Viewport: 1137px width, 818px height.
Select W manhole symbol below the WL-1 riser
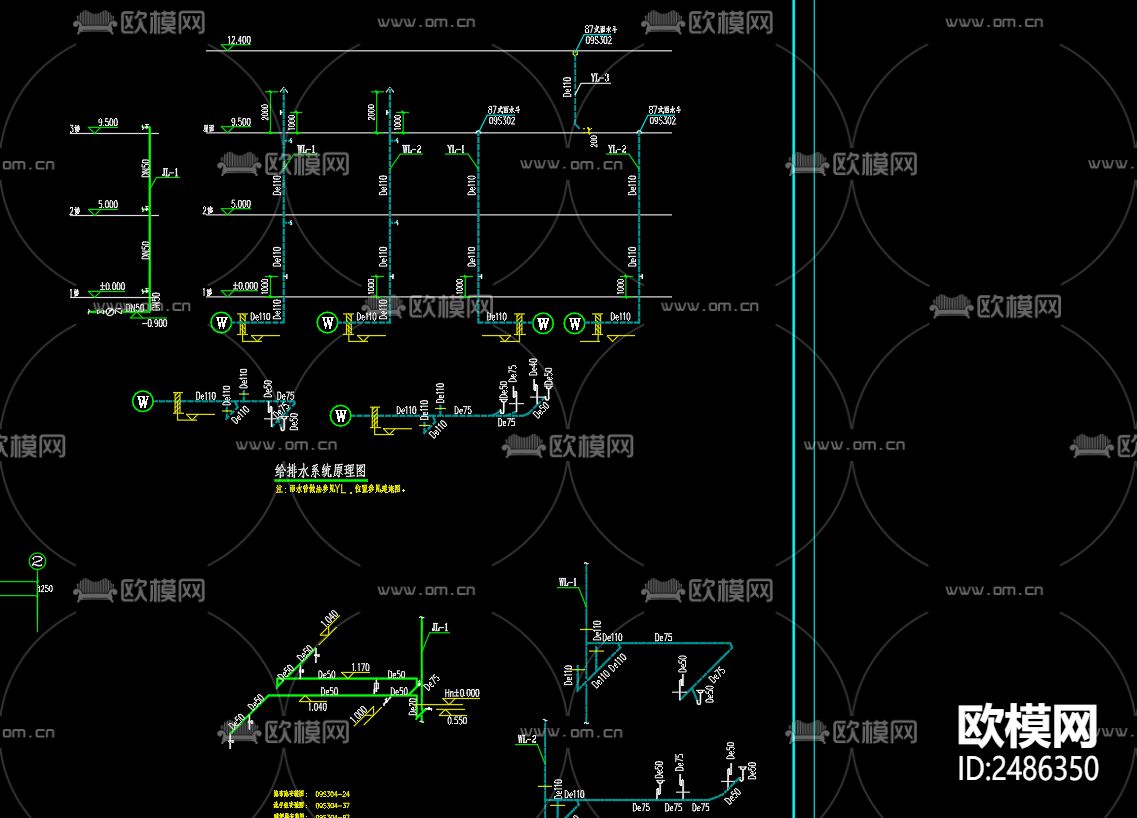pyautogui.click(x=222, y=323)
